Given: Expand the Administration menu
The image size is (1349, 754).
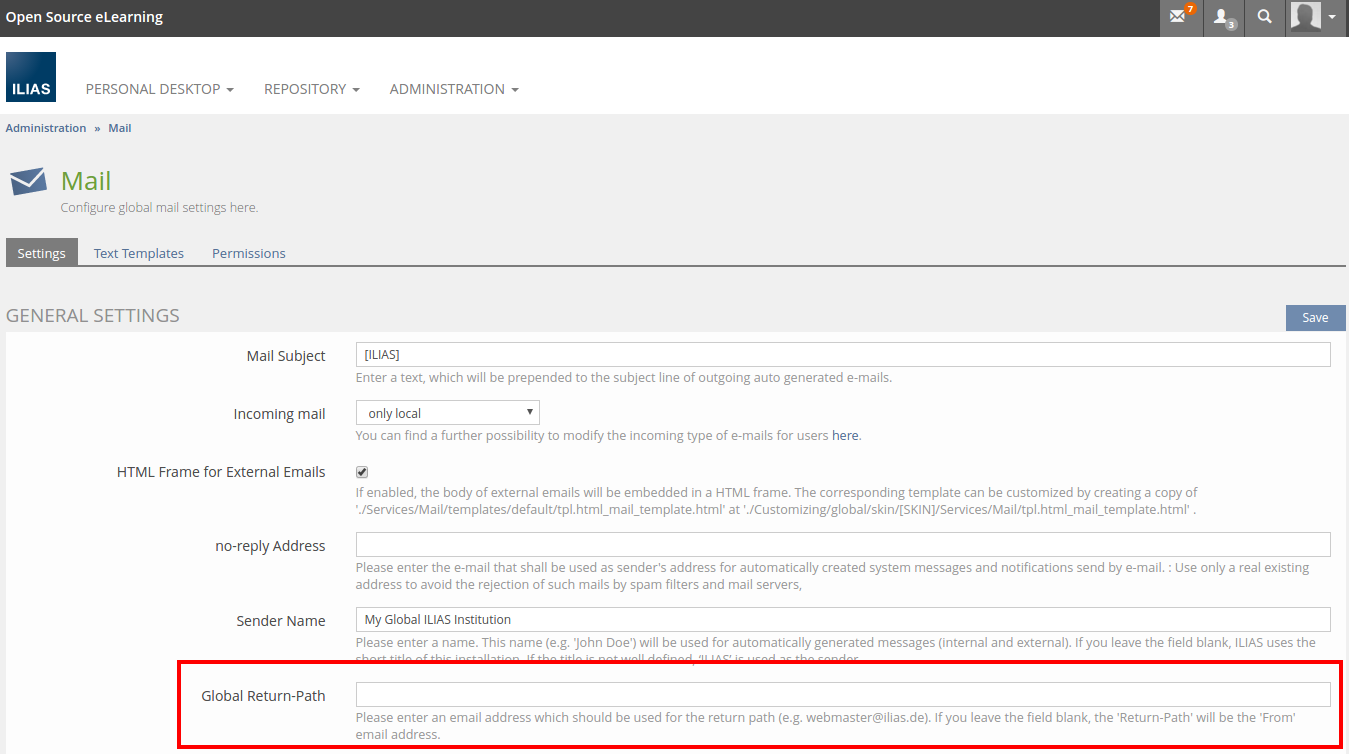Looking at the screenshot, I should point(453,89).
